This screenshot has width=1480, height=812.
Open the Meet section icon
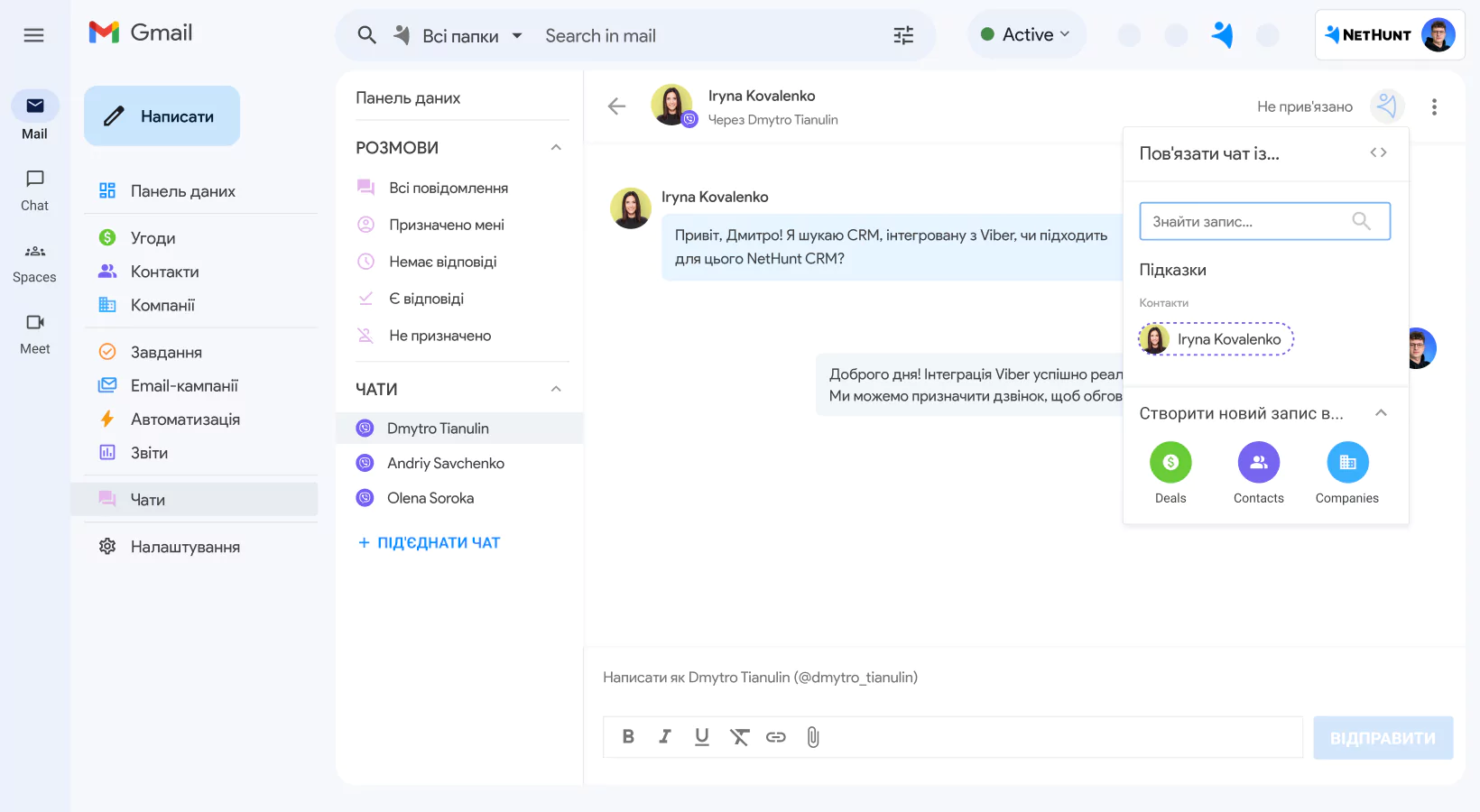click(x=35, y=322)
